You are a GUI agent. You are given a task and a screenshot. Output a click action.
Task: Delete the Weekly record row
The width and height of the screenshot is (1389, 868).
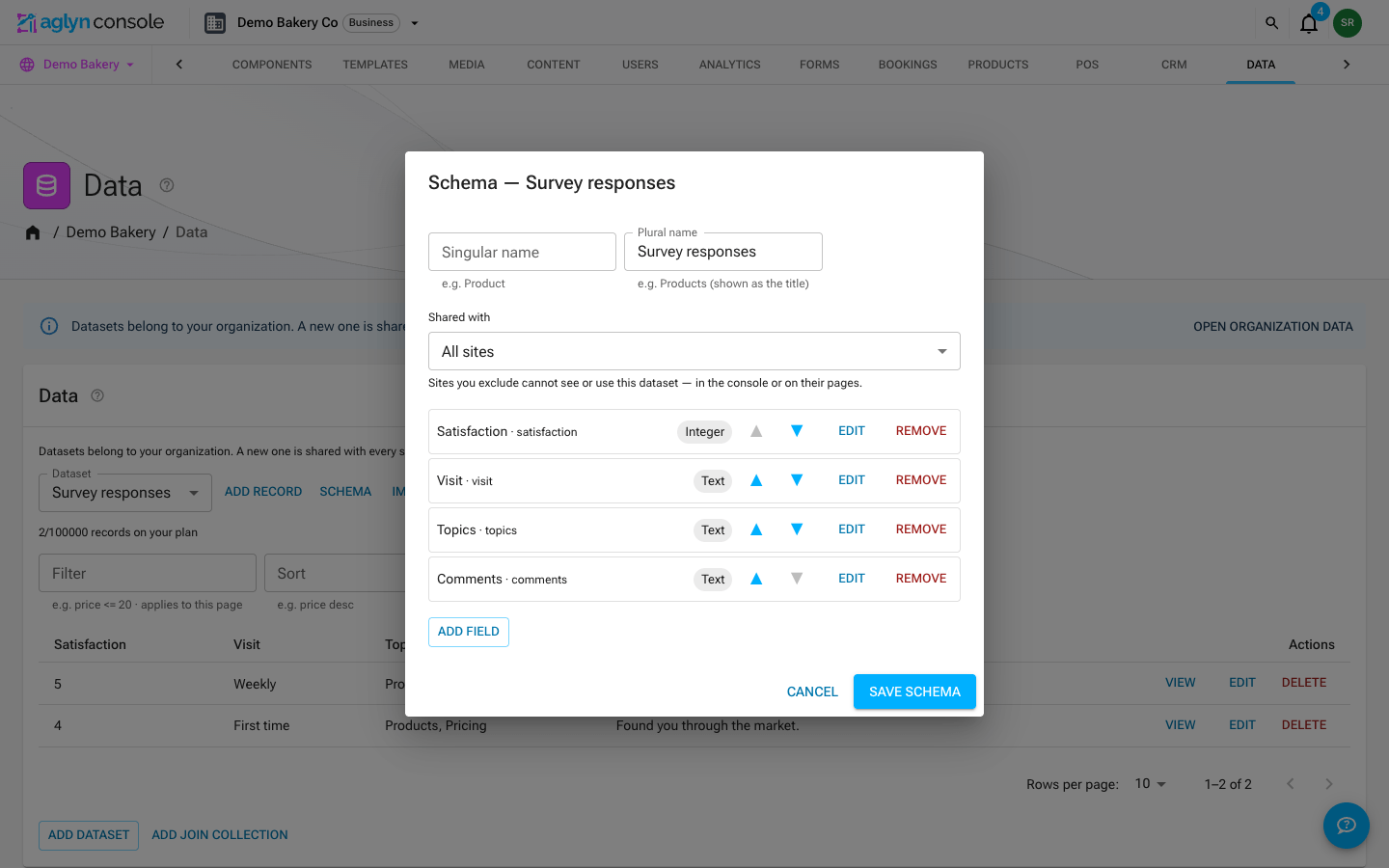pyautogui.click(x=1304, y=683)
